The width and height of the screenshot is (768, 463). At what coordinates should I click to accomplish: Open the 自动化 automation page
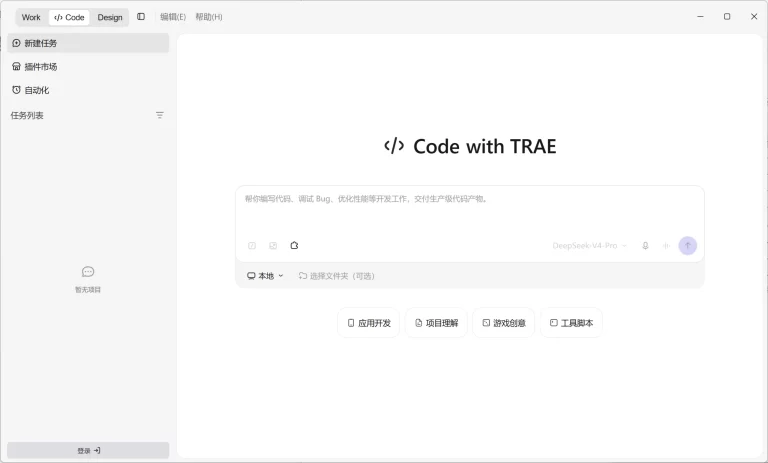tap(88, 90)
